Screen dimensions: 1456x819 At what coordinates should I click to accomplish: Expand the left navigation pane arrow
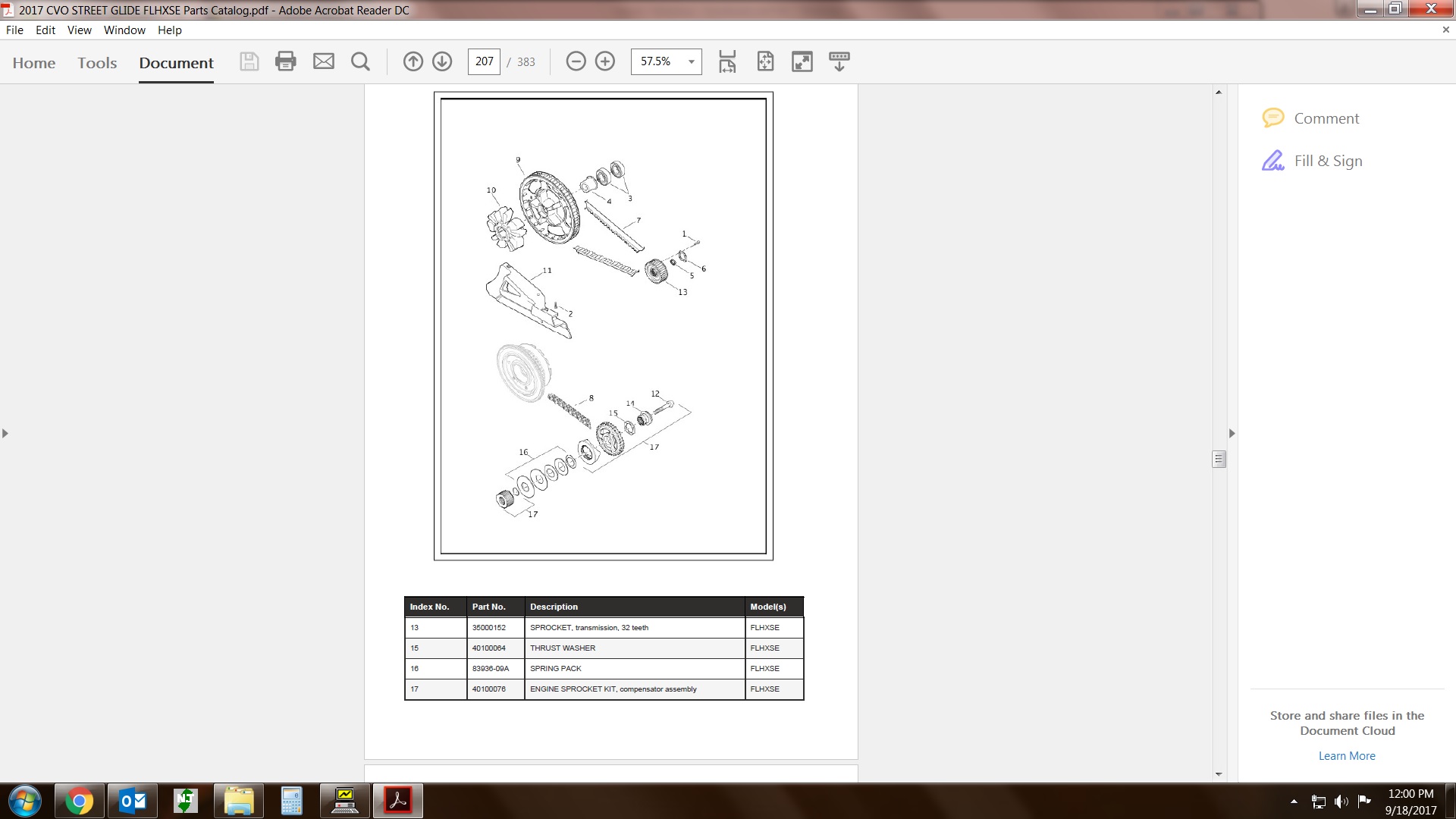pos(5,434)
